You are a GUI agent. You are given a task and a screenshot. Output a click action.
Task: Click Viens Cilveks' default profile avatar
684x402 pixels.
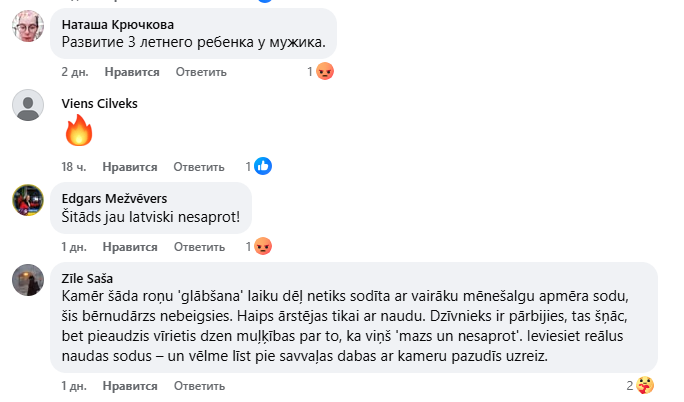point(27,106)
